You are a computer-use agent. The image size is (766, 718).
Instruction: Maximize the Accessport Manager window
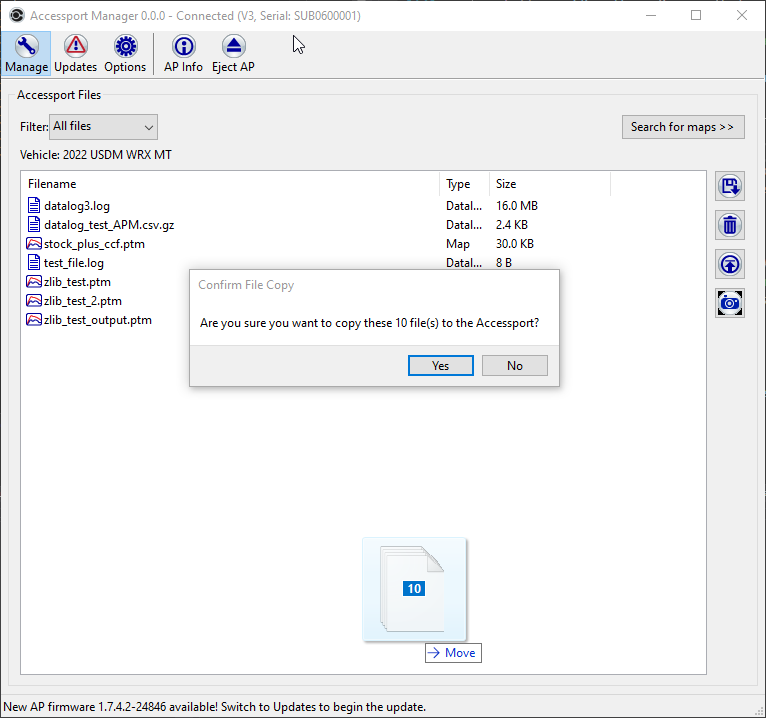coord(696,16)
